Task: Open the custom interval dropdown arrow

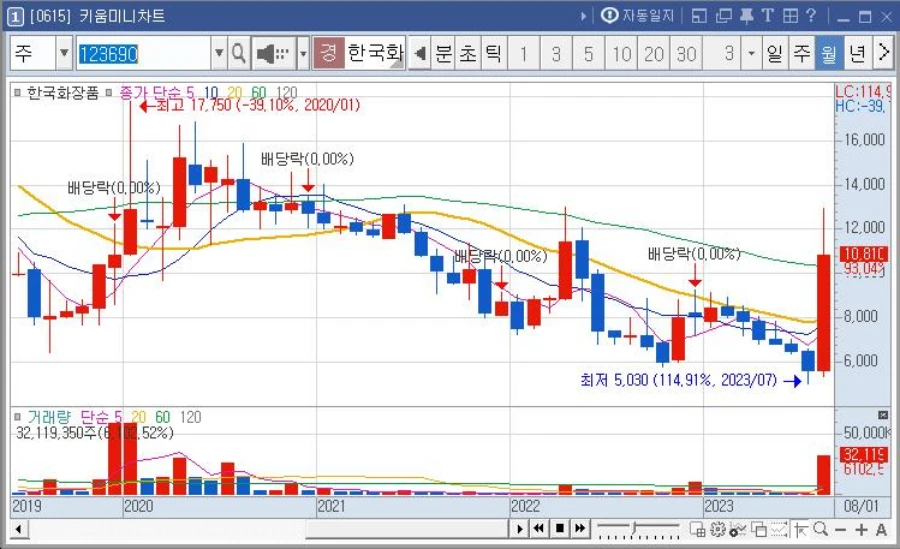Action: point(751,54)
